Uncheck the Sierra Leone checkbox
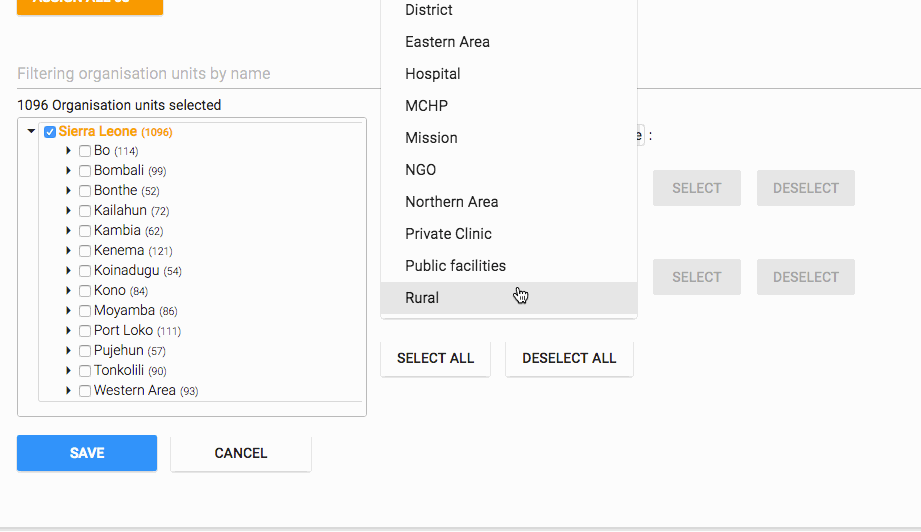This screenshot has height=532, width=921. click(50, 132)
